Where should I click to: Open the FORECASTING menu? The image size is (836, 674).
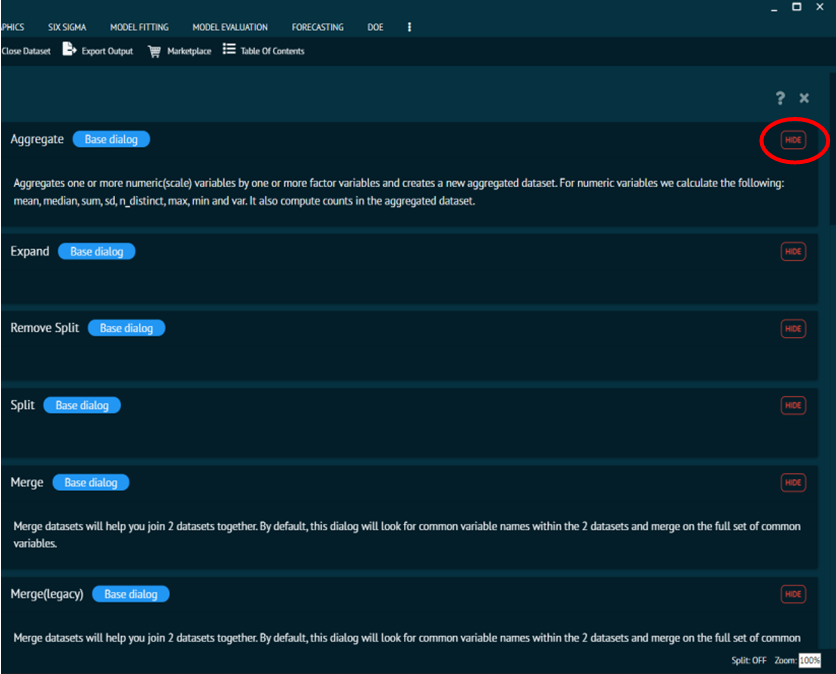pyautogui.click(x=317, y=27)
